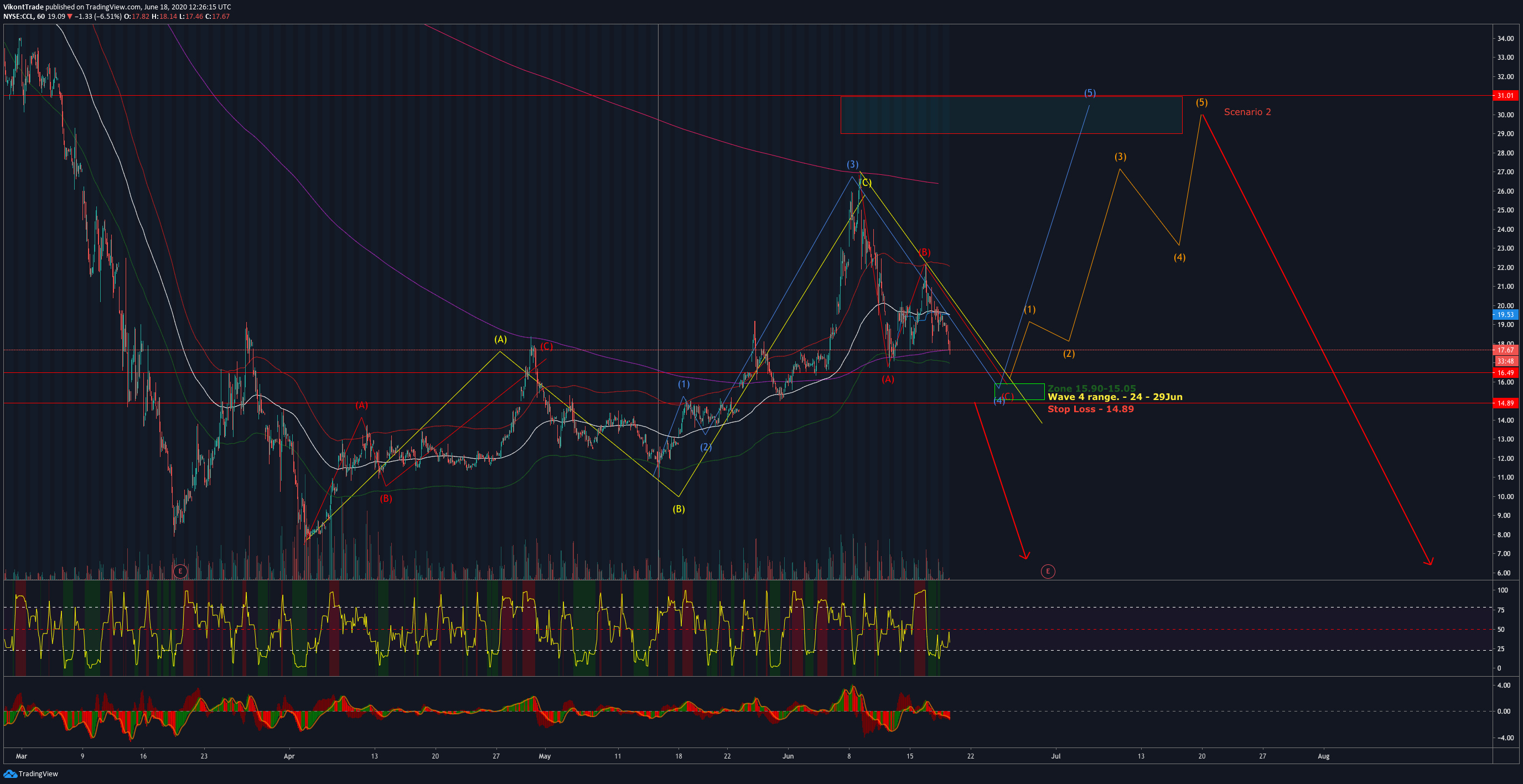Click the 17.67 last price tag

1505,350
